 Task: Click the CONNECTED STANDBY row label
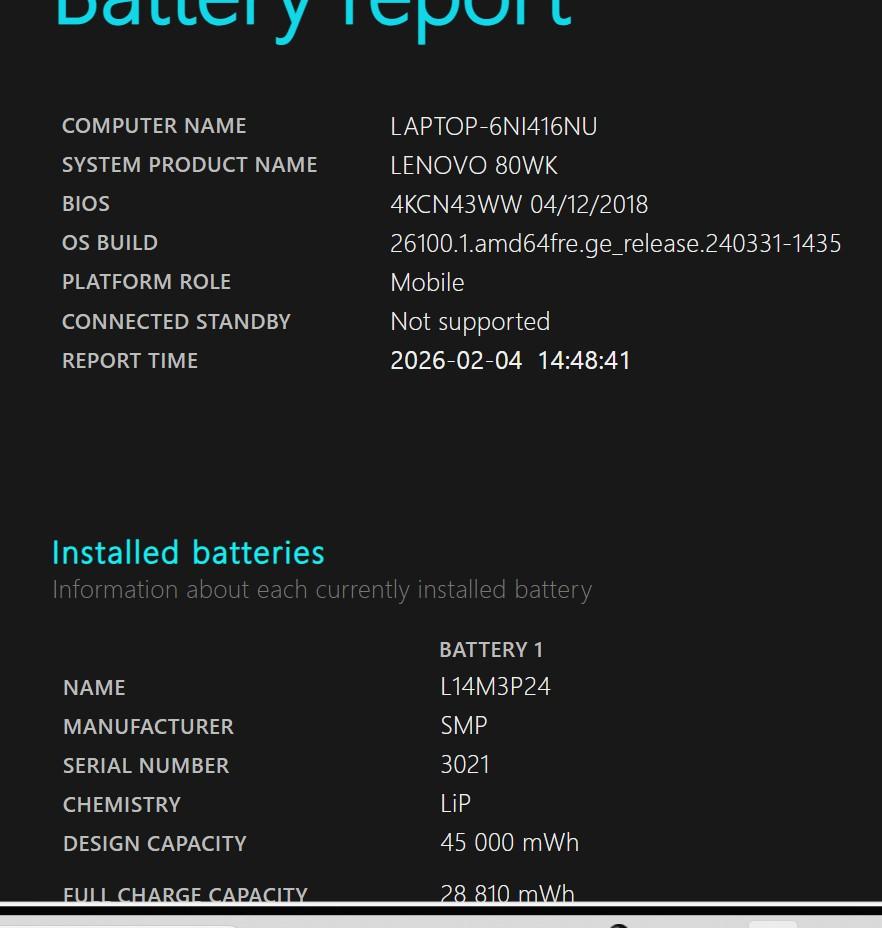pos(176,322)
